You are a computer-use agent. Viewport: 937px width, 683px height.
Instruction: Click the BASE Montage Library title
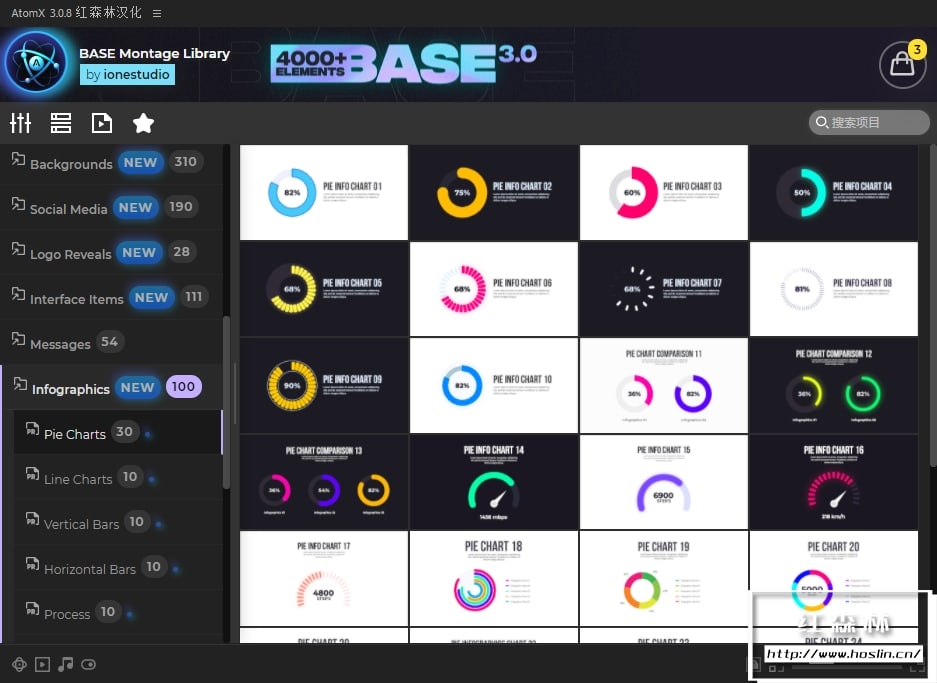click(154, 53)
